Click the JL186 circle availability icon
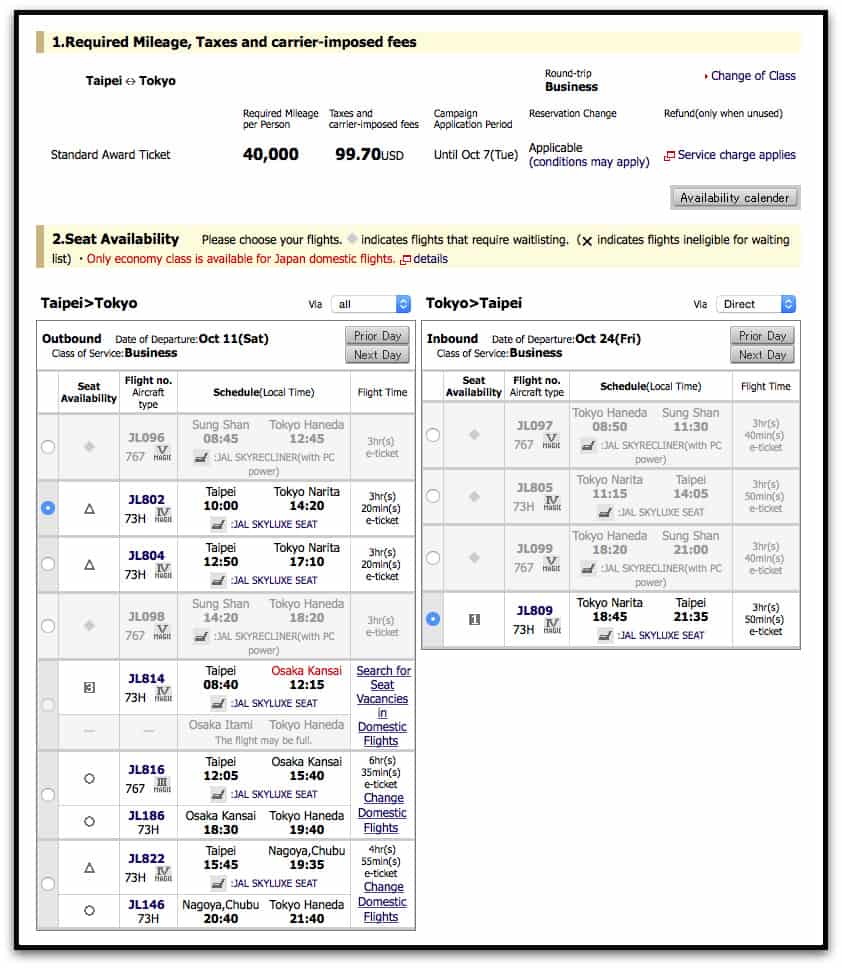Image resolution: width=842 pixels, height=968 pixels. [90, 822]
